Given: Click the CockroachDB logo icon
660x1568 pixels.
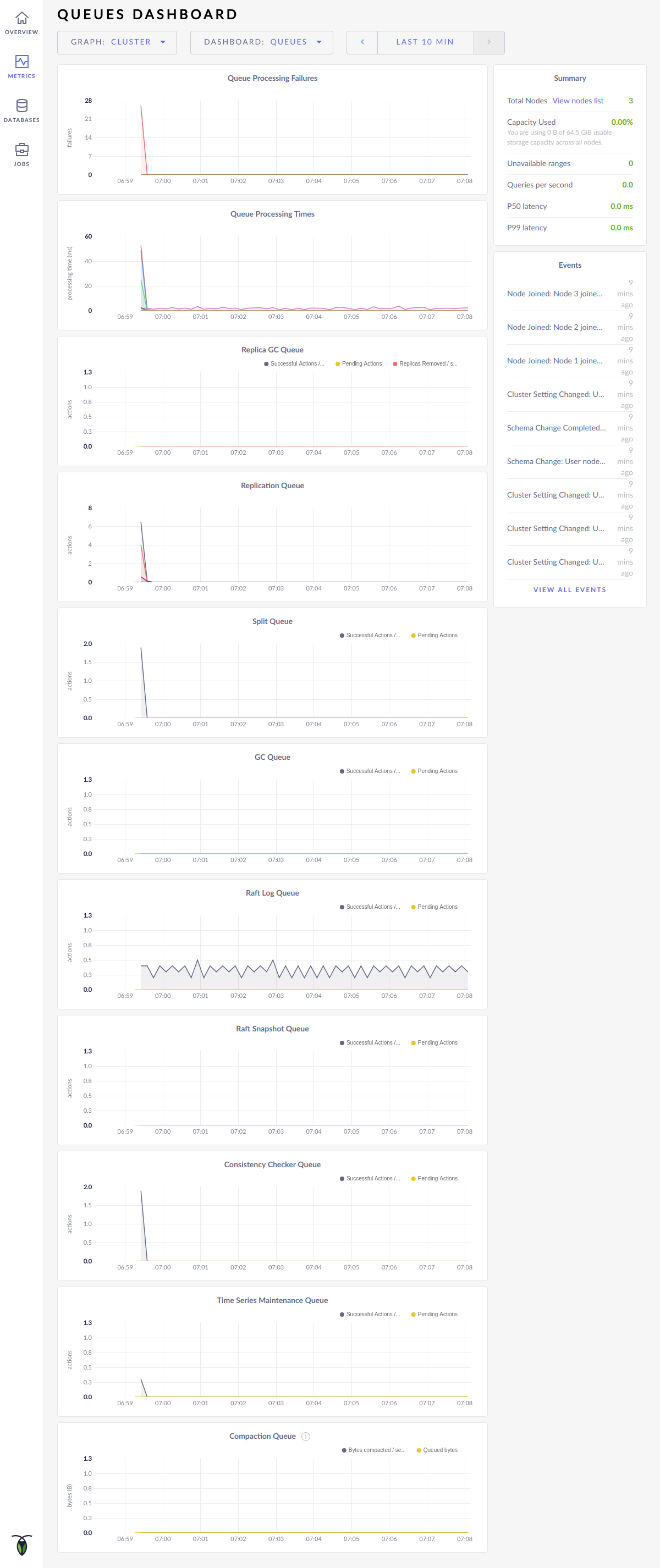Looking at the screenshot, I should (22, 1544).
